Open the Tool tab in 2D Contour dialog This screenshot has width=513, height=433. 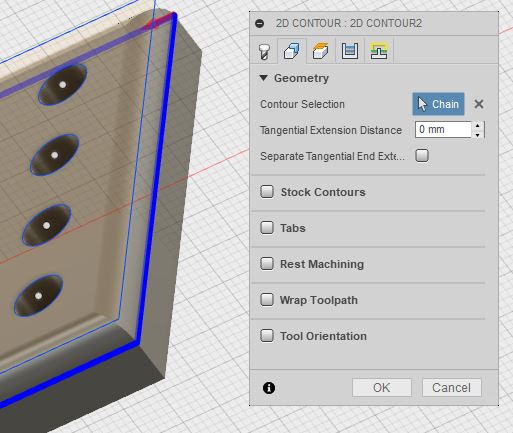click(x=264, y=51)
